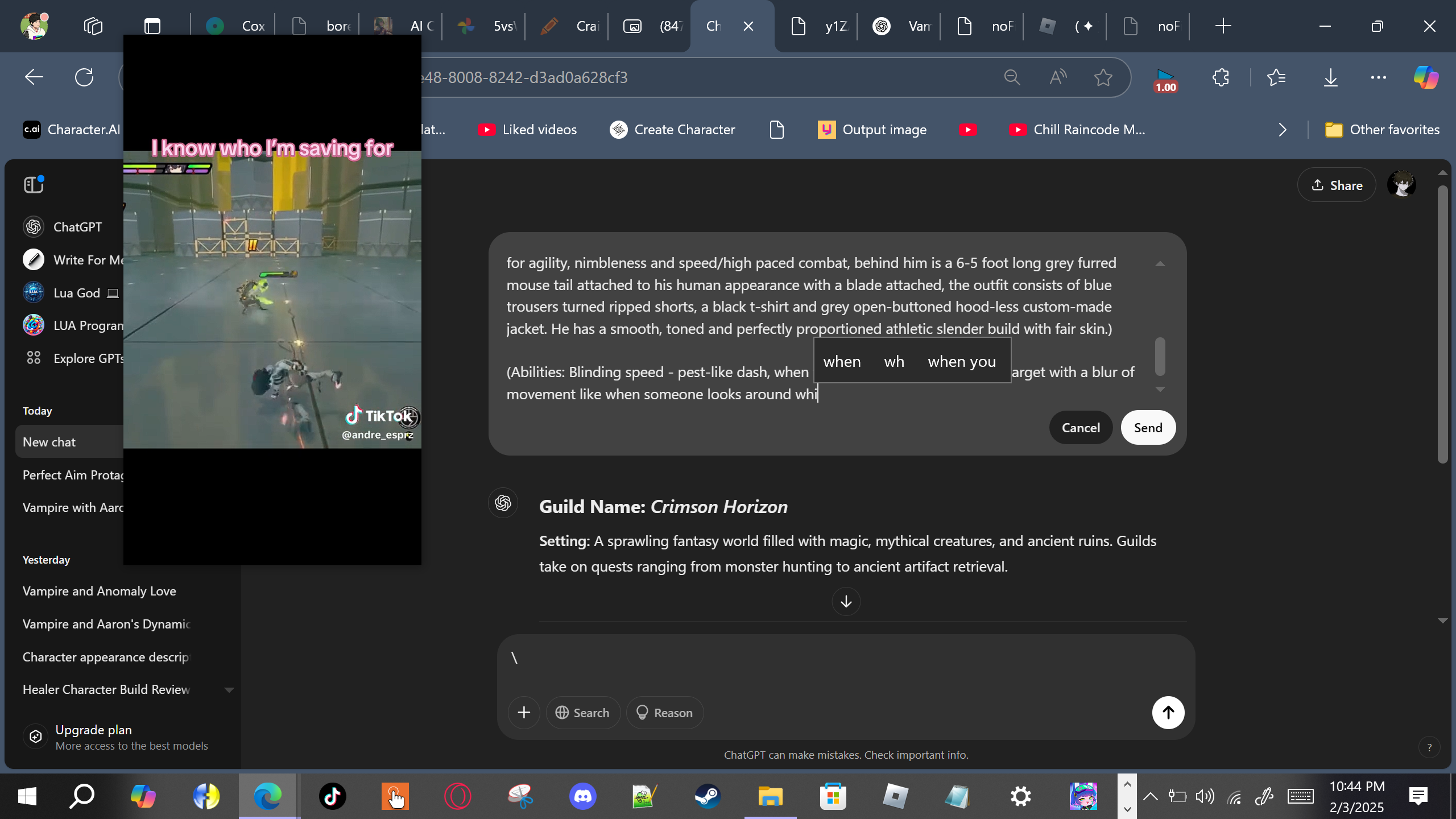Open the Output image bookmark
1456x819 pixels.
point(872,130)
